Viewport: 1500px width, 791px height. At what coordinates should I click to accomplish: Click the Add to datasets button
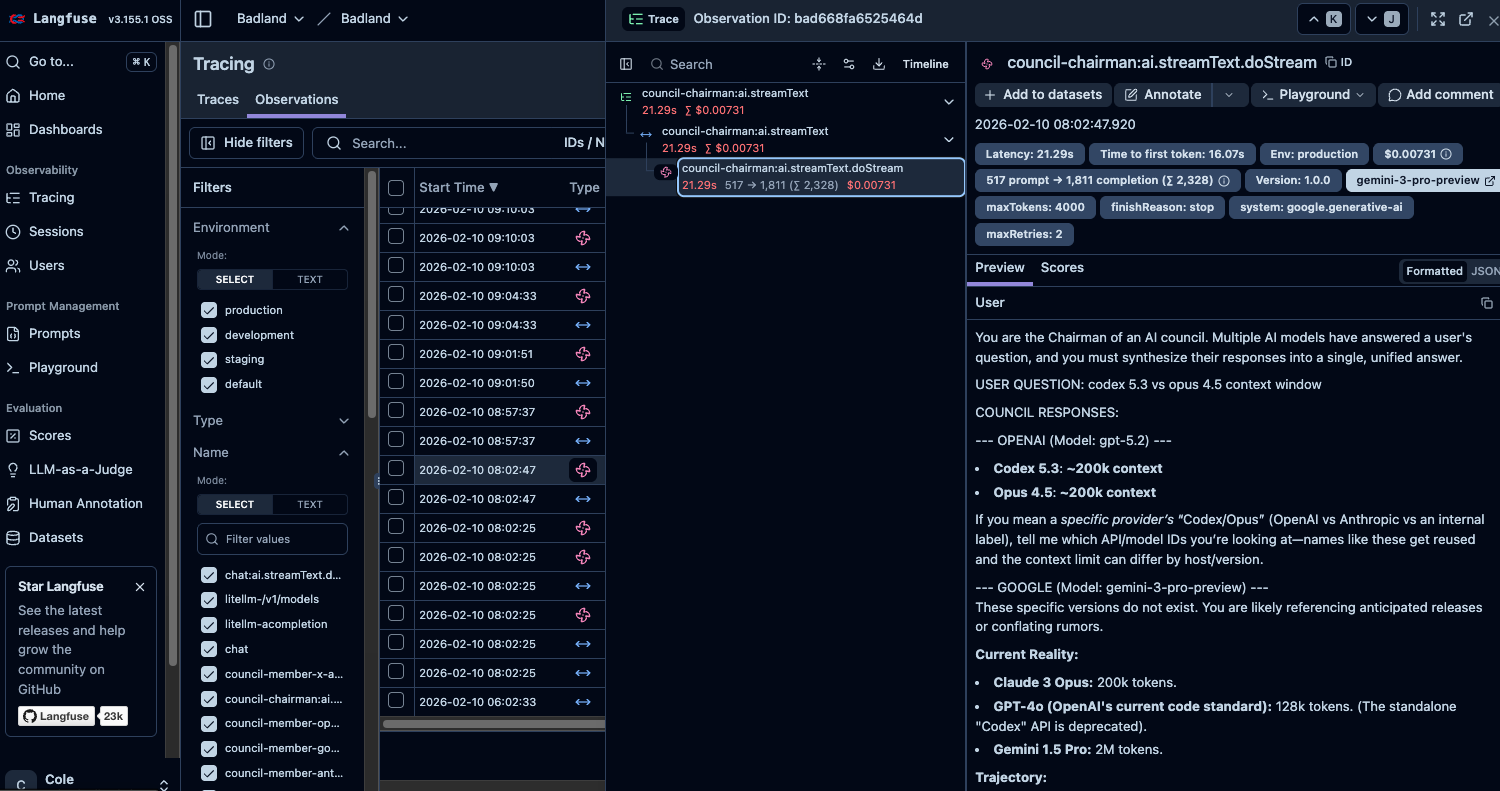point(1043,94)
